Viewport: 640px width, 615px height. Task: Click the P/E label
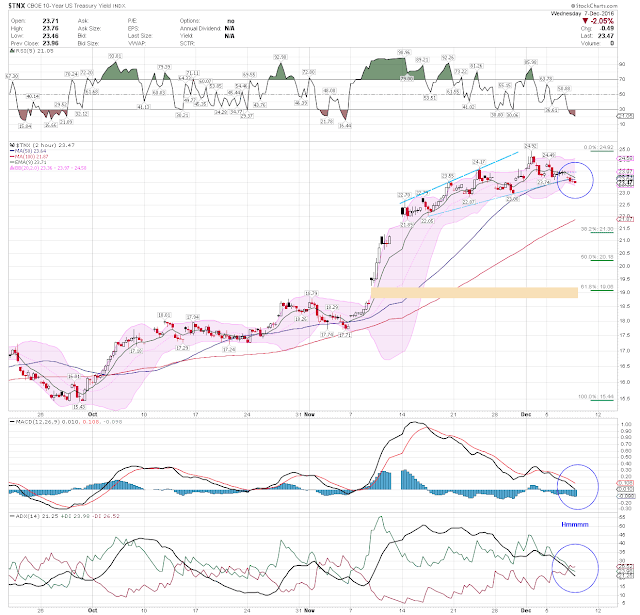coord(132,21)
